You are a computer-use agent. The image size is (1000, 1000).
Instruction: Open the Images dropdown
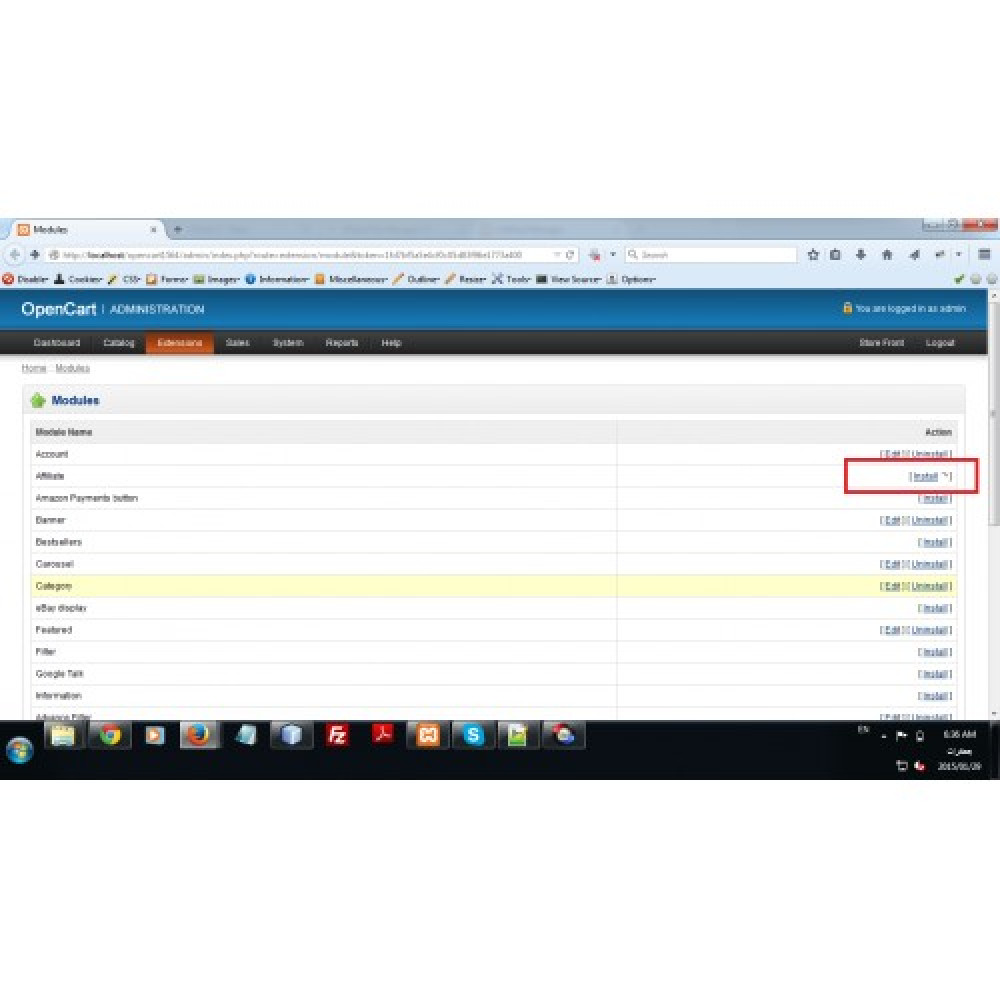[x=217, y=279]
